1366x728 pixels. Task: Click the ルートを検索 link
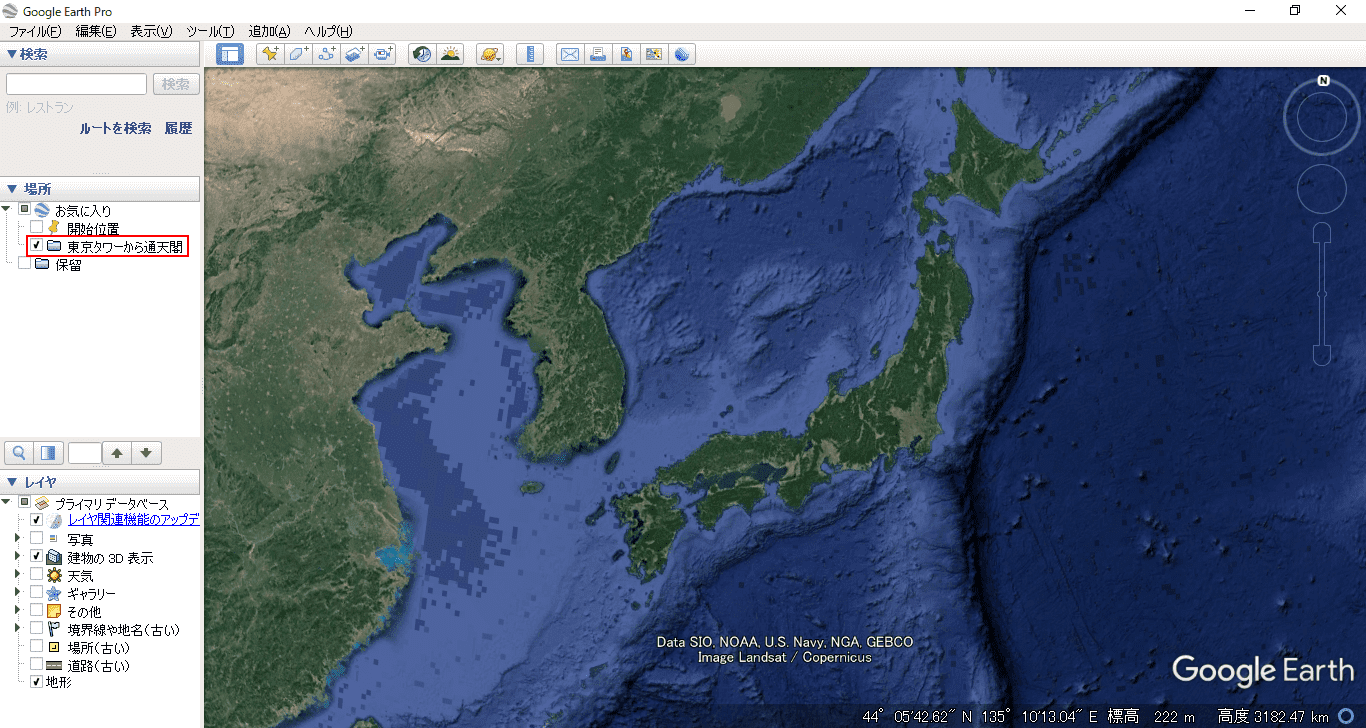pos(116,128)
